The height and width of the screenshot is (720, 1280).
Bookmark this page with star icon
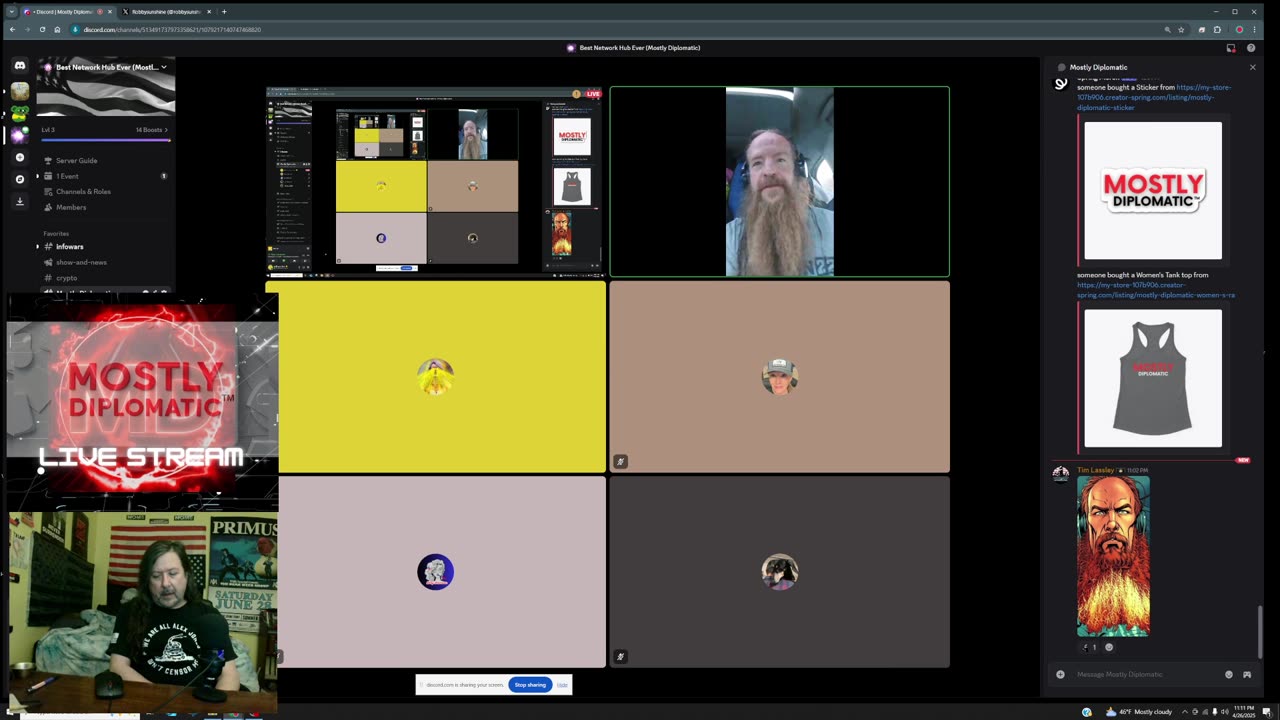click(1181, 30)
